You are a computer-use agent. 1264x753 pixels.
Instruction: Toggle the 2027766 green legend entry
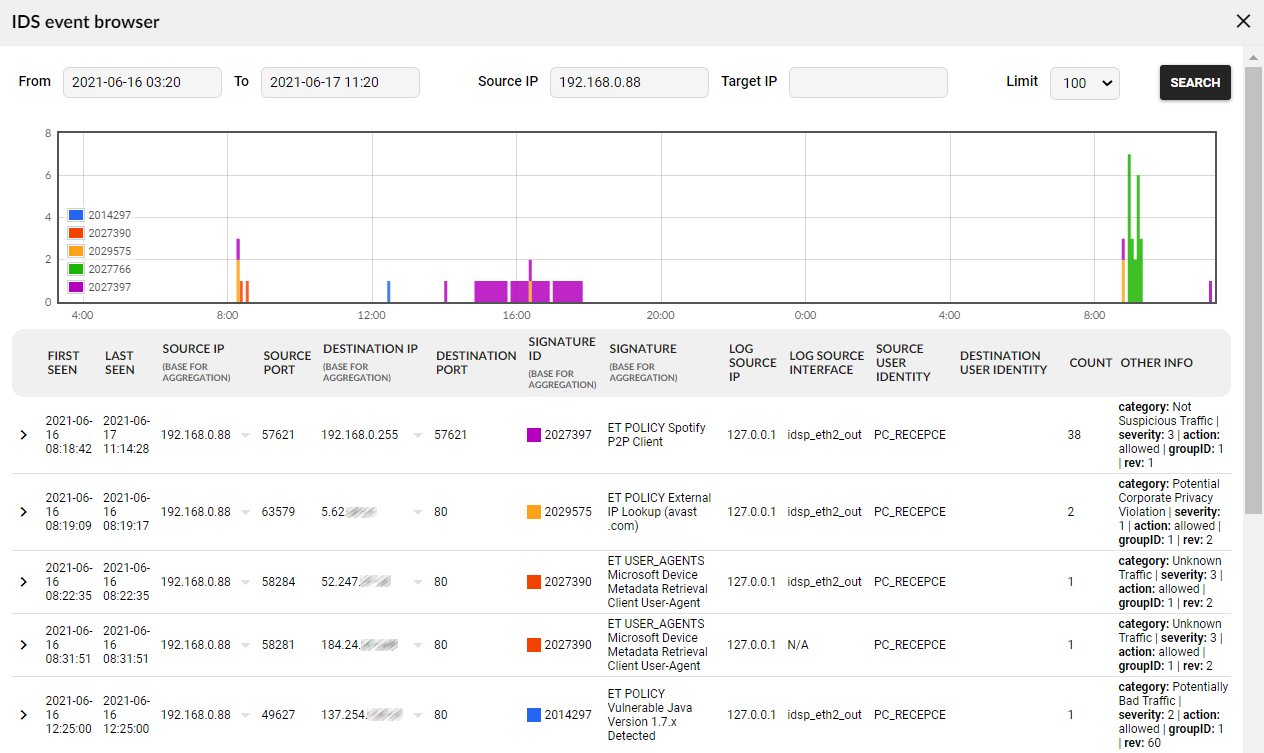pyautogui.click(x=76, y=269)
